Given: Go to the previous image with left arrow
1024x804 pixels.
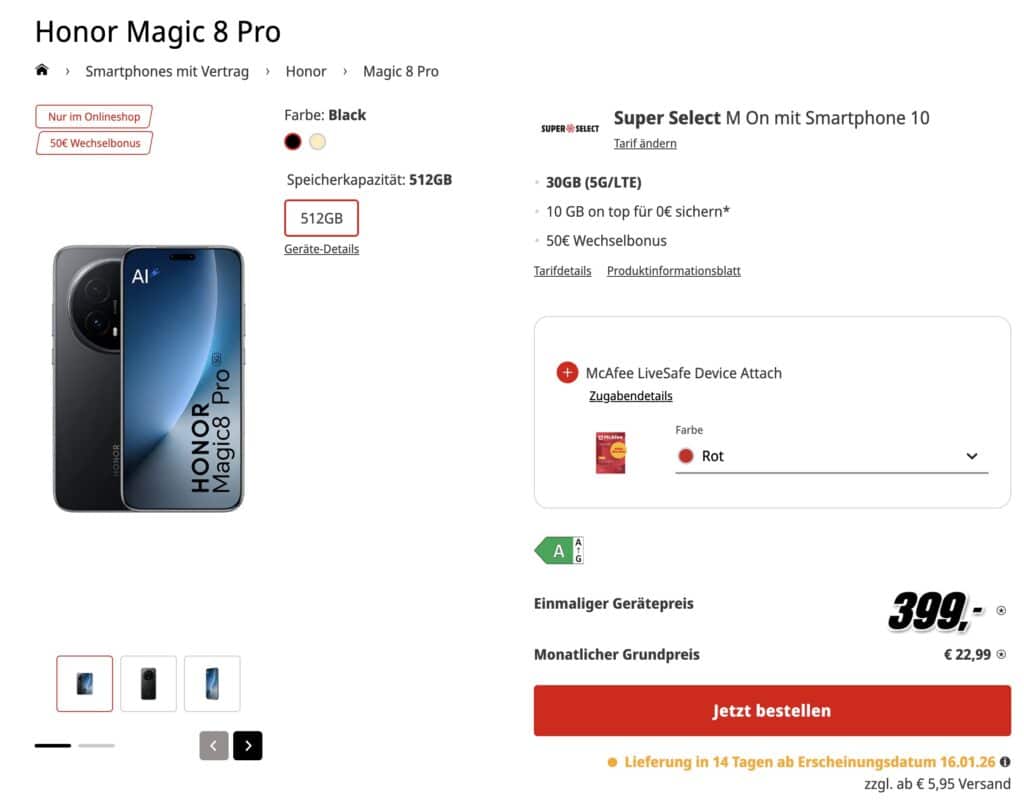Looking at the screenshot, I should tap(214, 746).
